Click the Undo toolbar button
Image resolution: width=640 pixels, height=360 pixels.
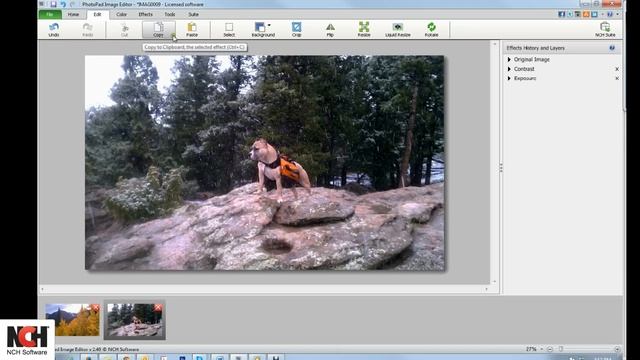click(54, 29)
